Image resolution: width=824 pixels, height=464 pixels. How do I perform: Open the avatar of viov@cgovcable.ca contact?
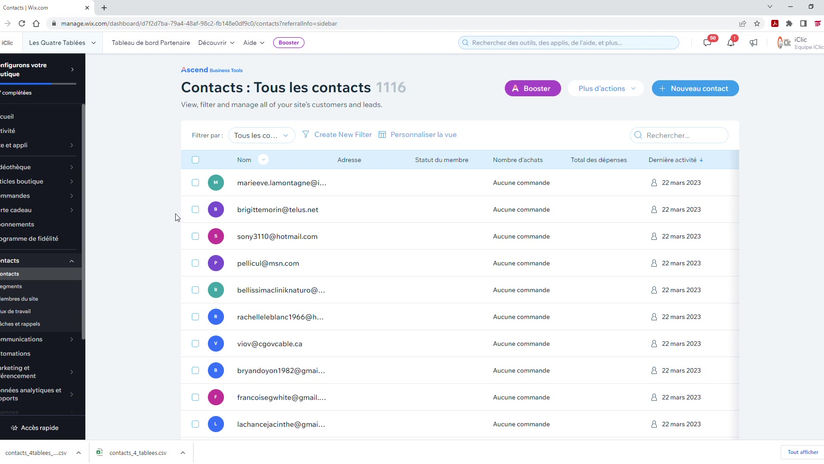coord(215,343)
